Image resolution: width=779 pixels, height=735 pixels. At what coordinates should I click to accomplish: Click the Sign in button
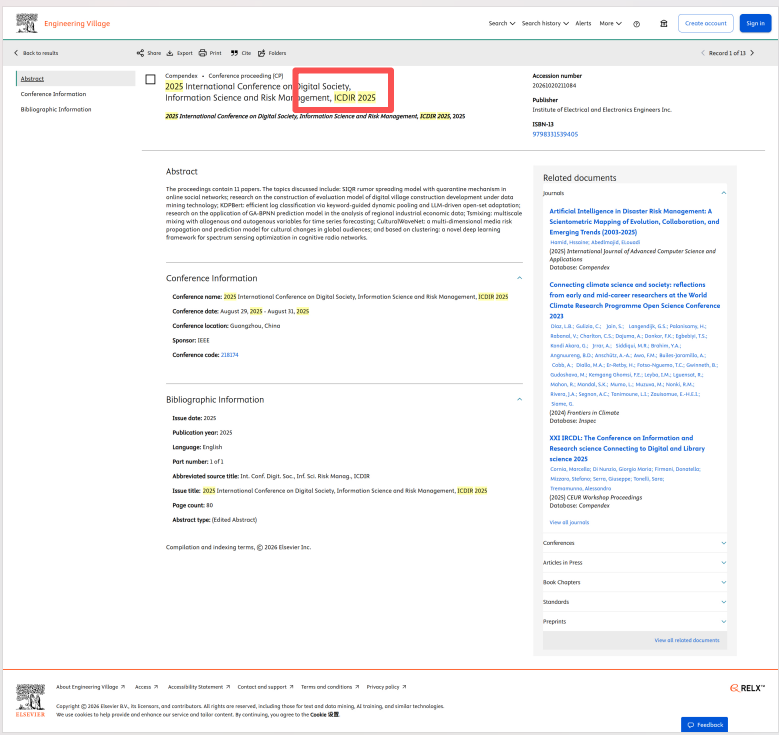click(755, 23)
